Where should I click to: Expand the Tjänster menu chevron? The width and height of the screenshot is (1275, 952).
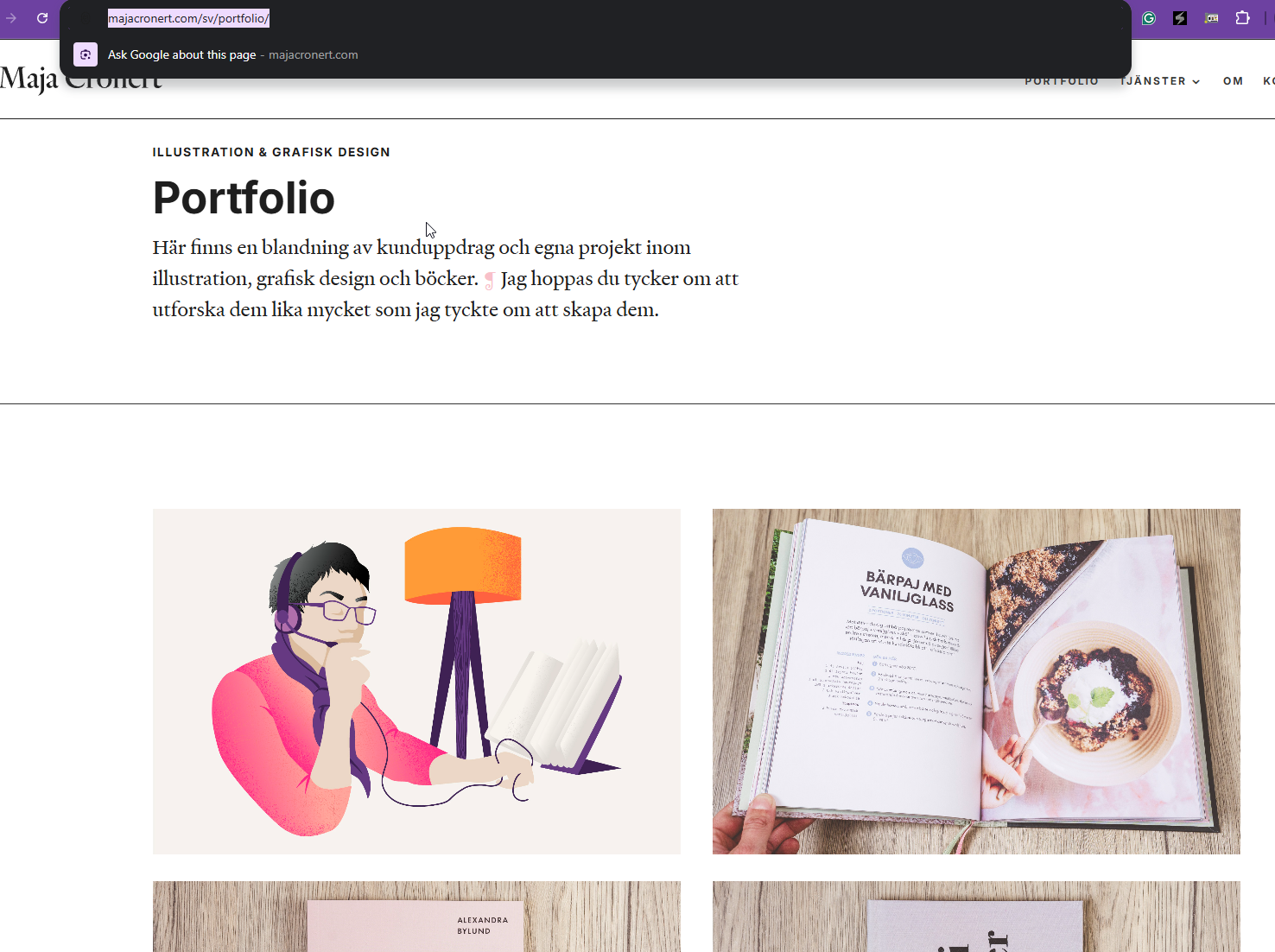click(x=1196, y=82)
